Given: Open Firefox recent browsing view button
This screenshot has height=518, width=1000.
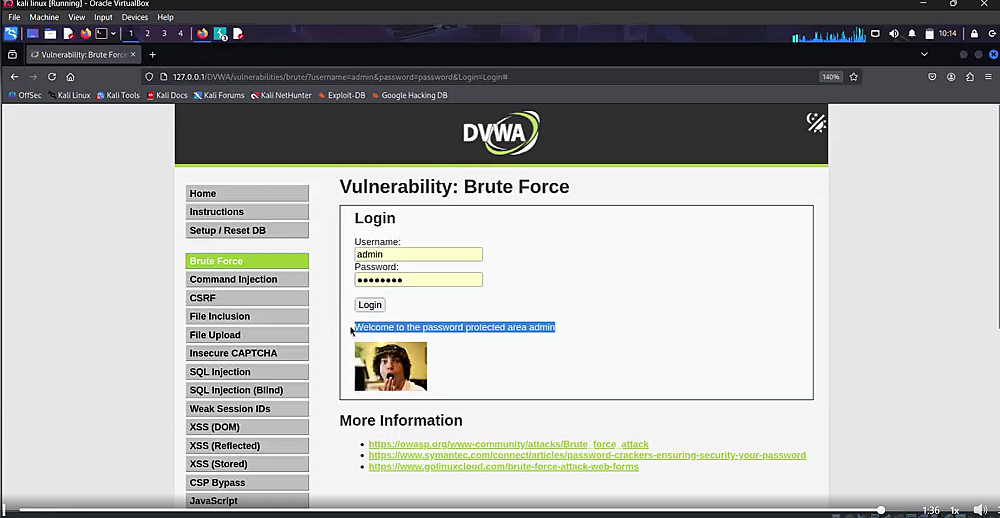Looking at the screenshot, I should click(12, 55).
